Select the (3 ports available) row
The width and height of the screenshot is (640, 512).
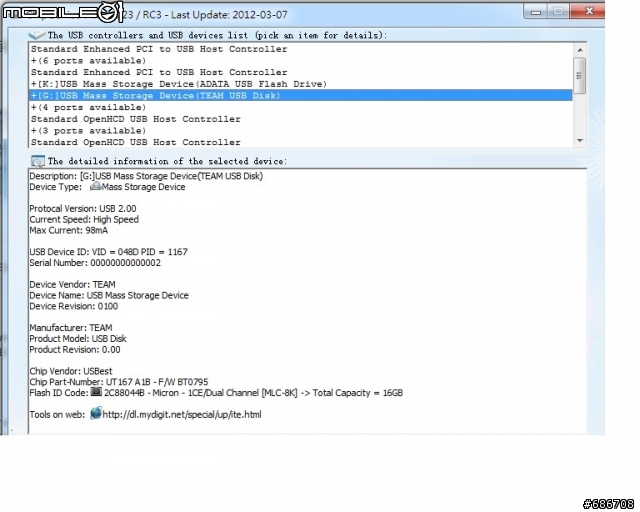[301, 131]
